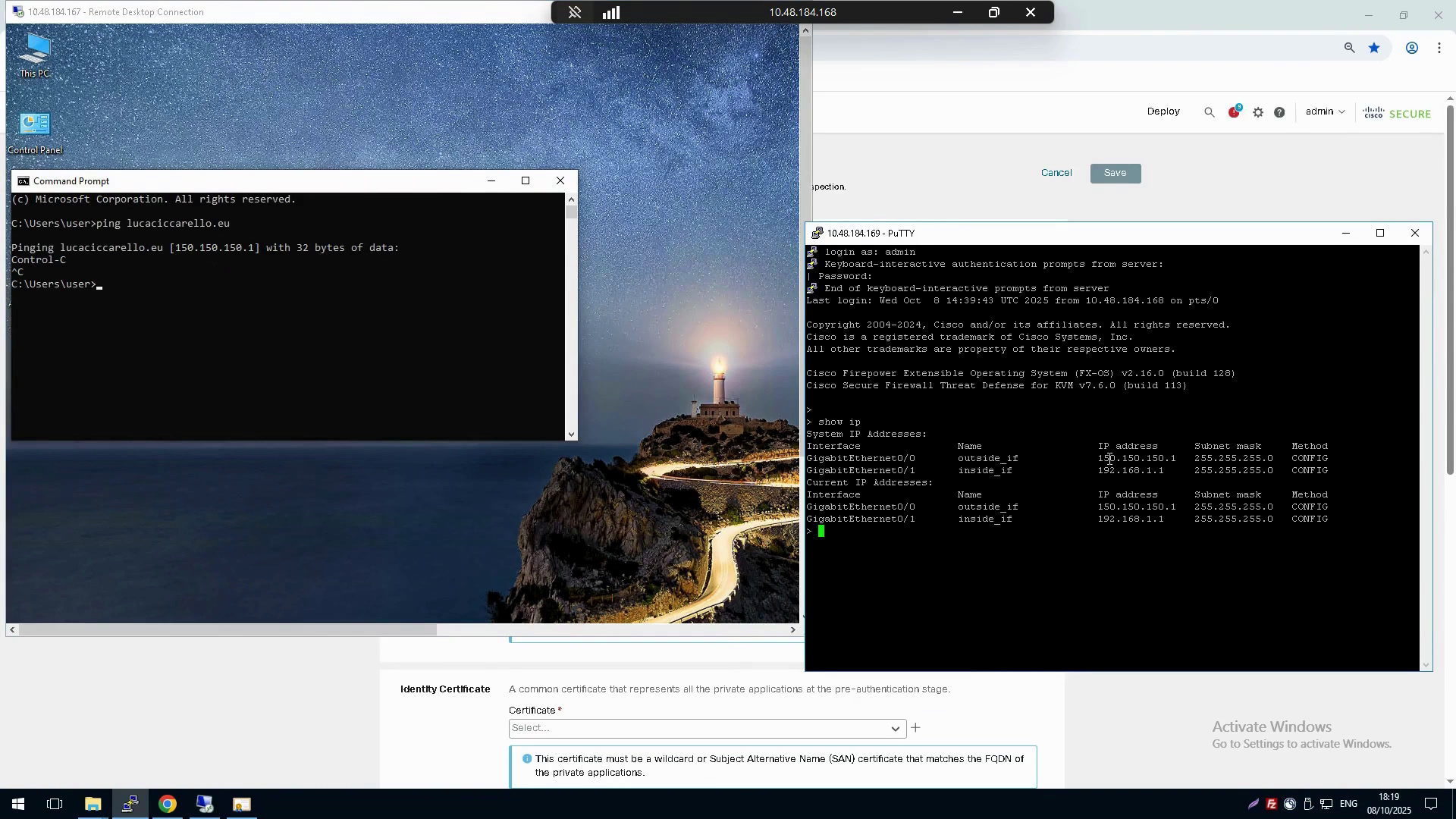
Task: Click the ENG language indicator
Action: [x=1348, y=804]
